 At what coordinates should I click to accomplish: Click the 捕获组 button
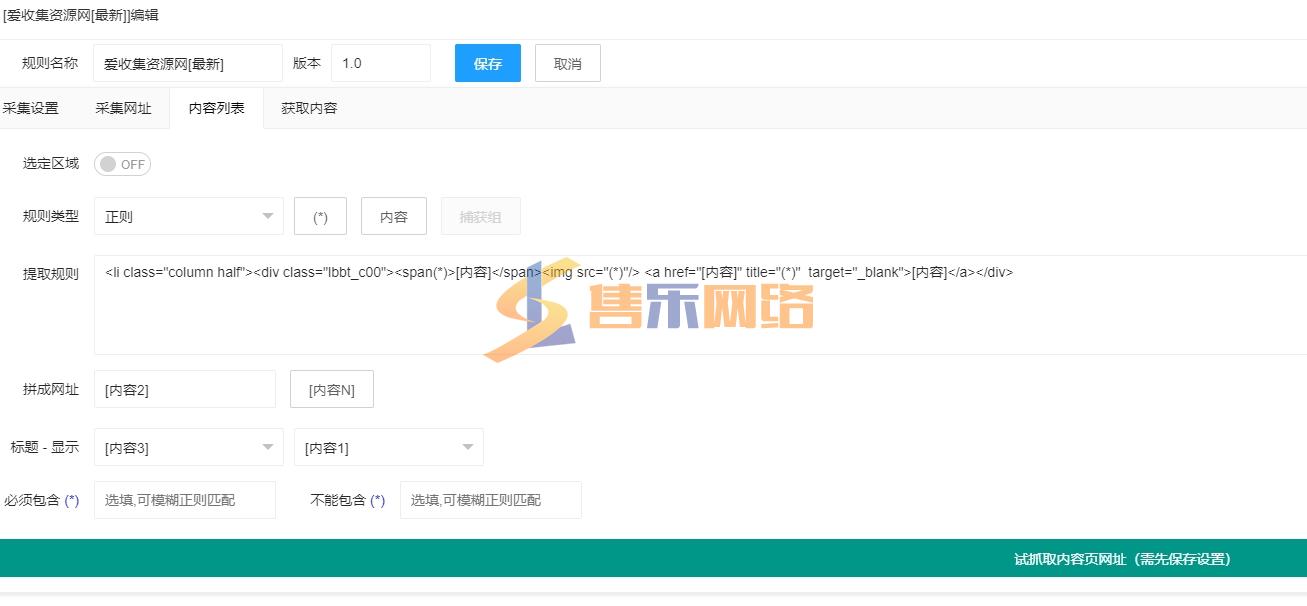481,216
